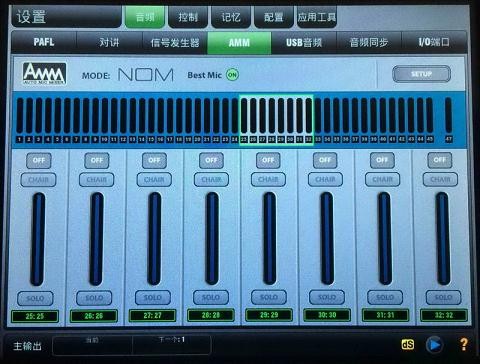Enable CHAIR on channel 27
The width and height of the screenshot is (480, 364).
point(154,180)
